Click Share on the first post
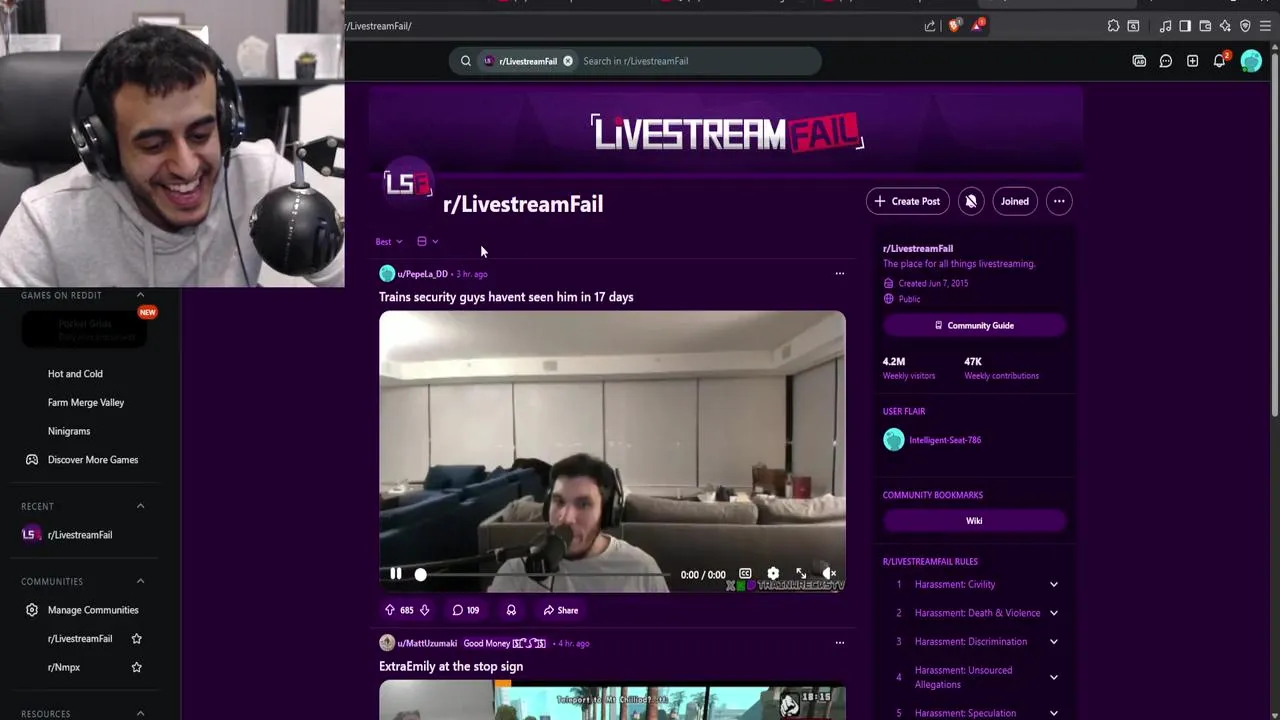This screenshot has width=1280, height=720. point(561,610)
